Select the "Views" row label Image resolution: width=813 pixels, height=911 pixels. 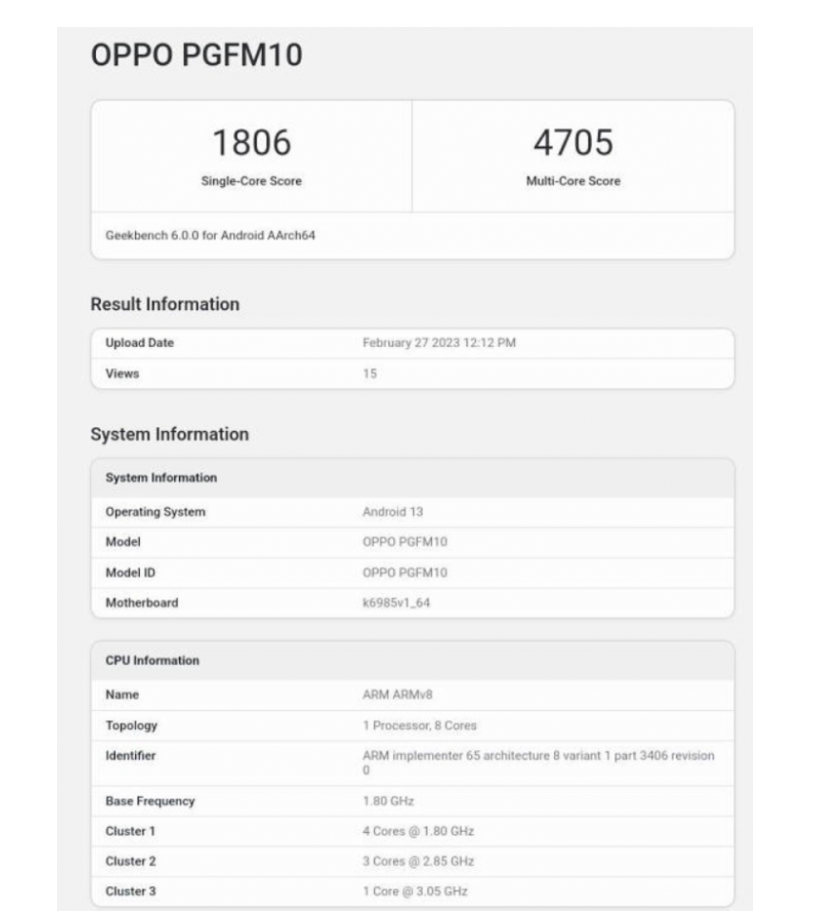tap(122, 374)
